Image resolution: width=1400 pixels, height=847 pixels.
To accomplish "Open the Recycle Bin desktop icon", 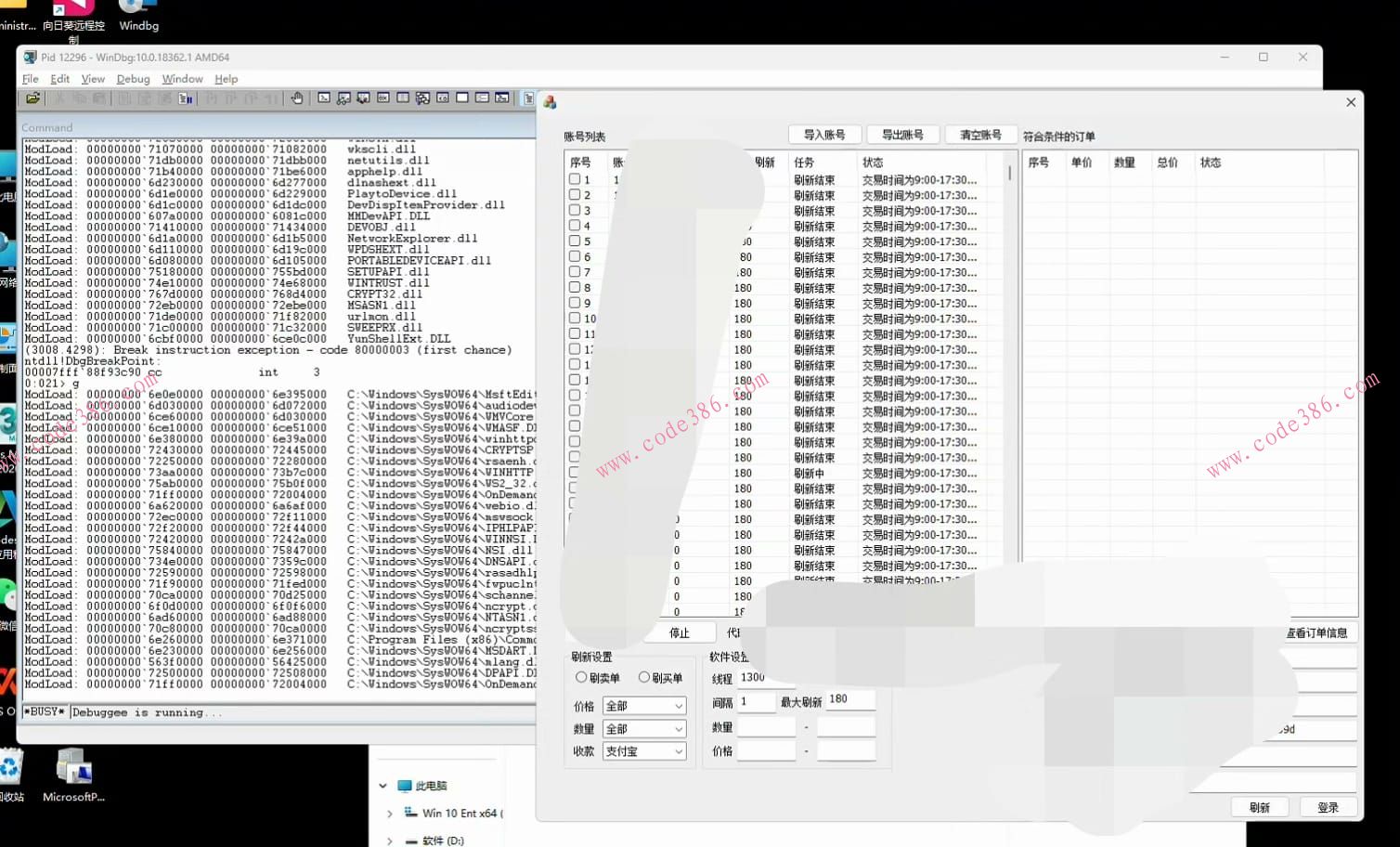I will 11,776.
